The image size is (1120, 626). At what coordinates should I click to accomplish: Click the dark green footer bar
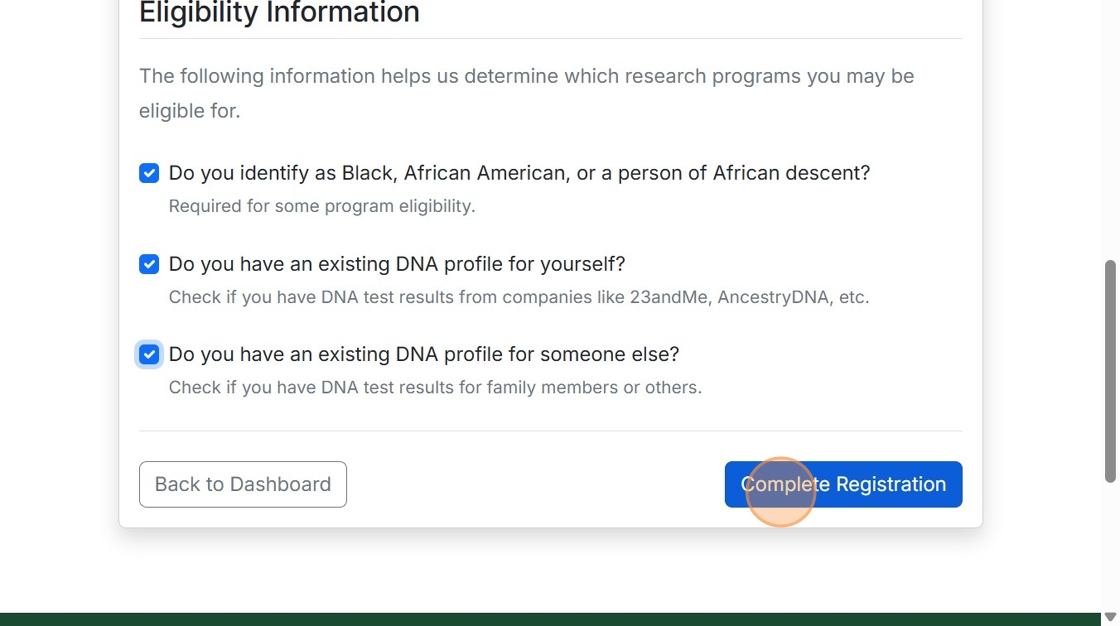click(x=550, y=619)
